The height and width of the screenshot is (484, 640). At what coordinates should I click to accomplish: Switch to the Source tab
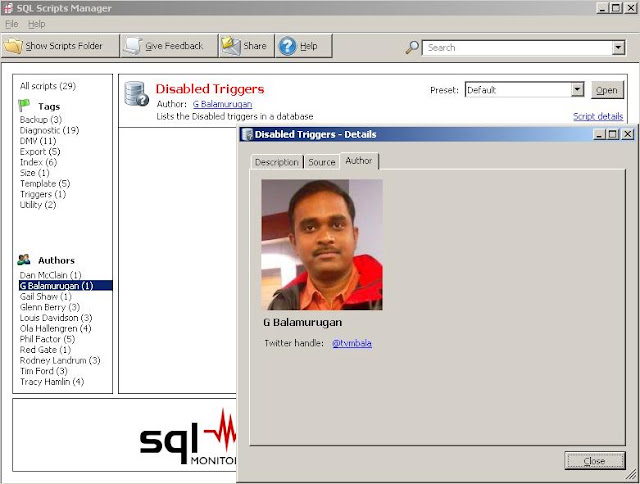point(322,162)
